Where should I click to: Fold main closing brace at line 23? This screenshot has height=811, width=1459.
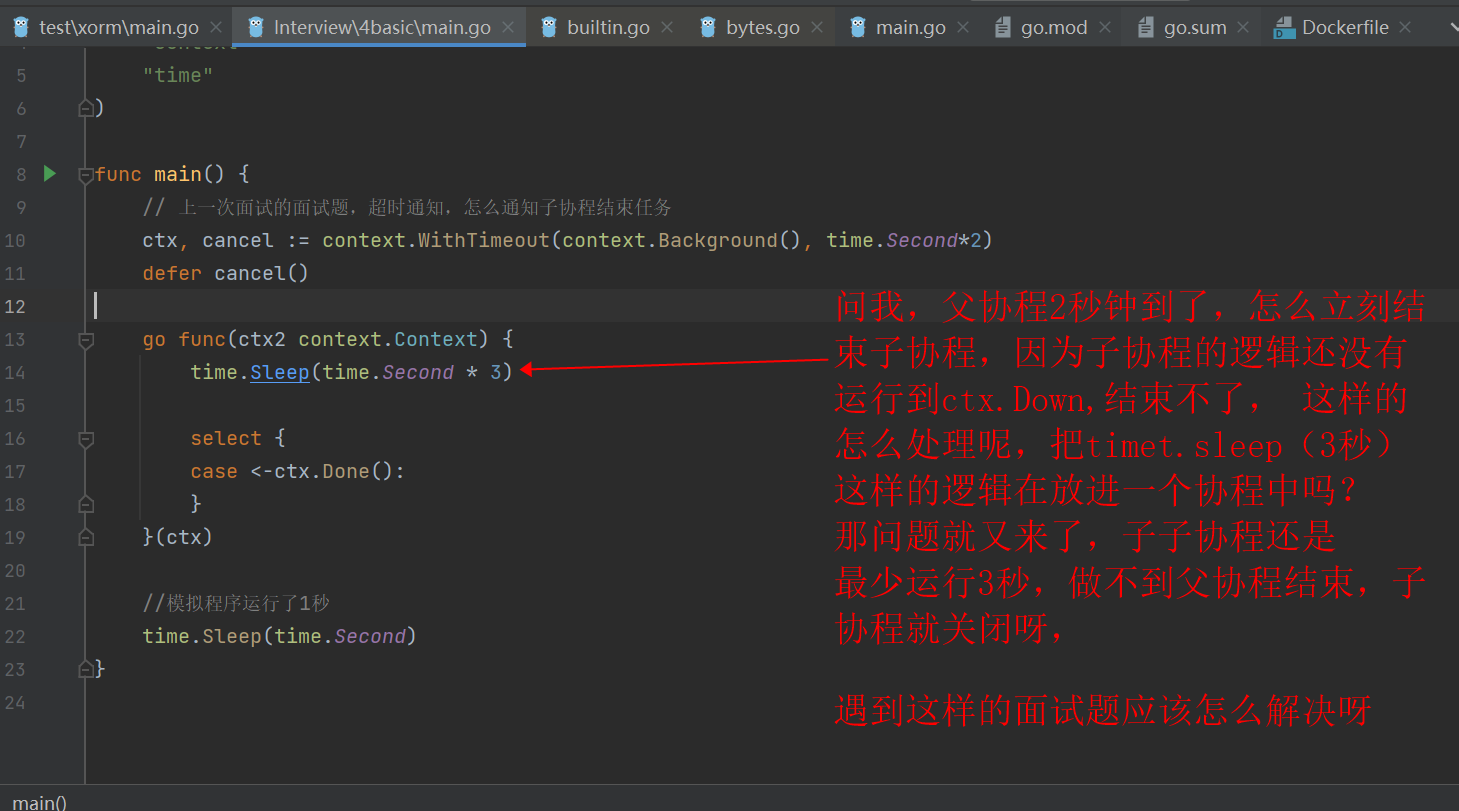86,668
